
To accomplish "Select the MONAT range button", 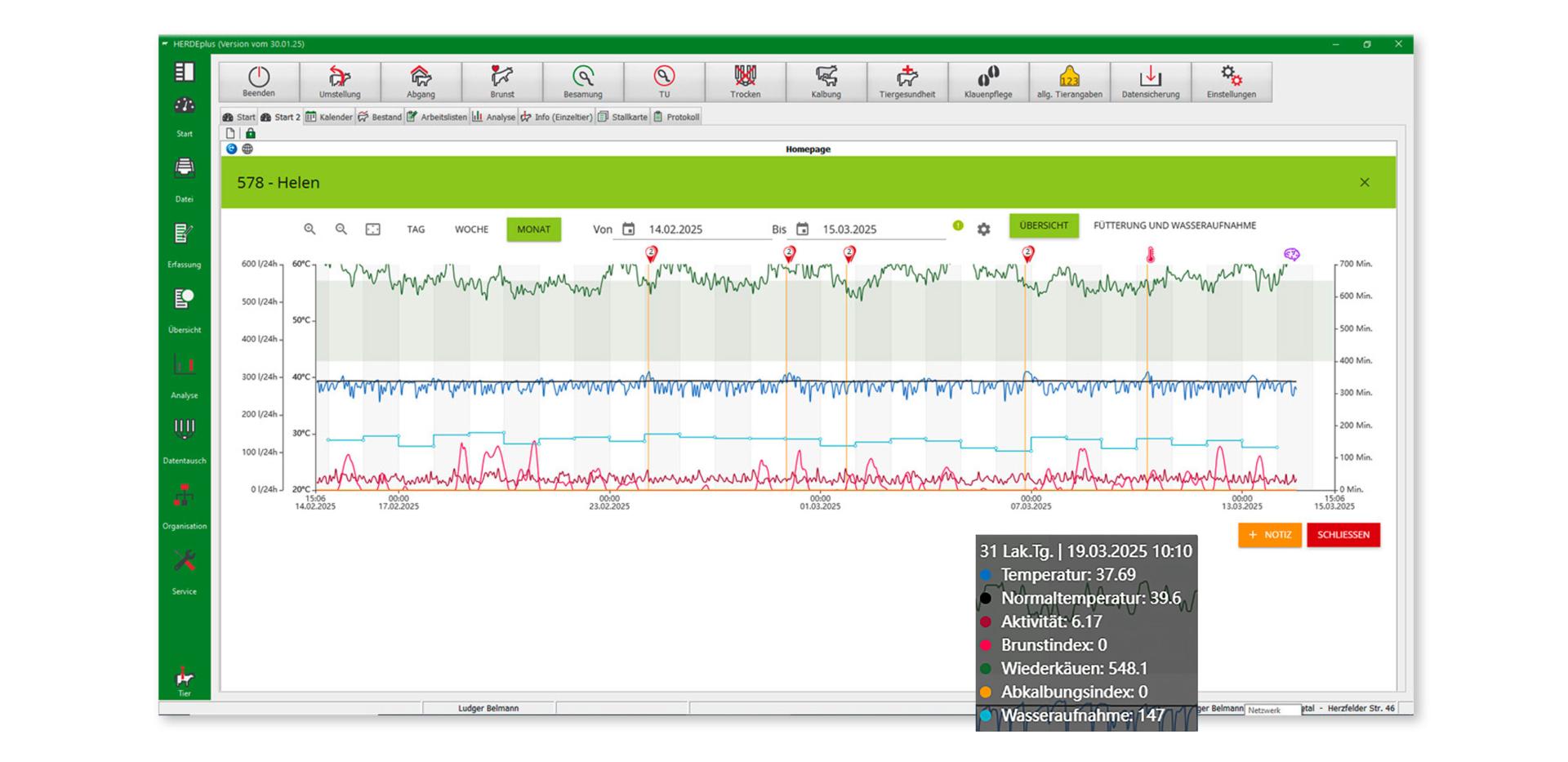I will (533, 229).
